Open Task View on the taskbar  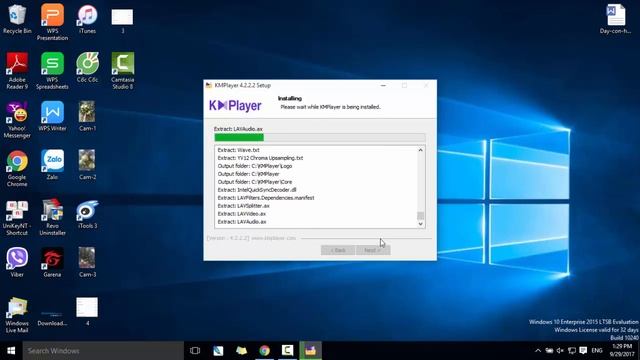point(195,351)
